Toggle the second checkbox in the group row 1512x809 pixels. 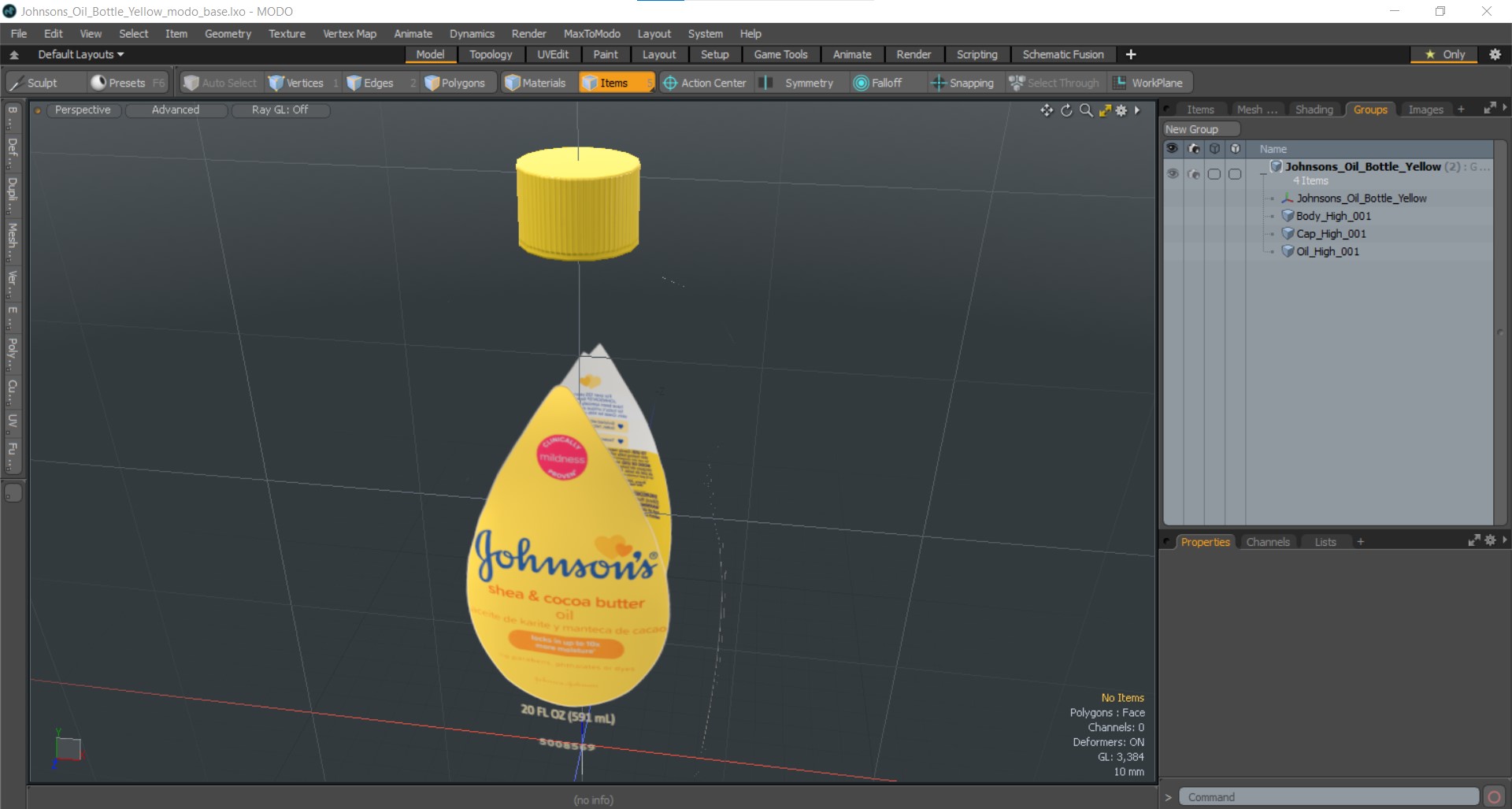(x=1235, y=174)
